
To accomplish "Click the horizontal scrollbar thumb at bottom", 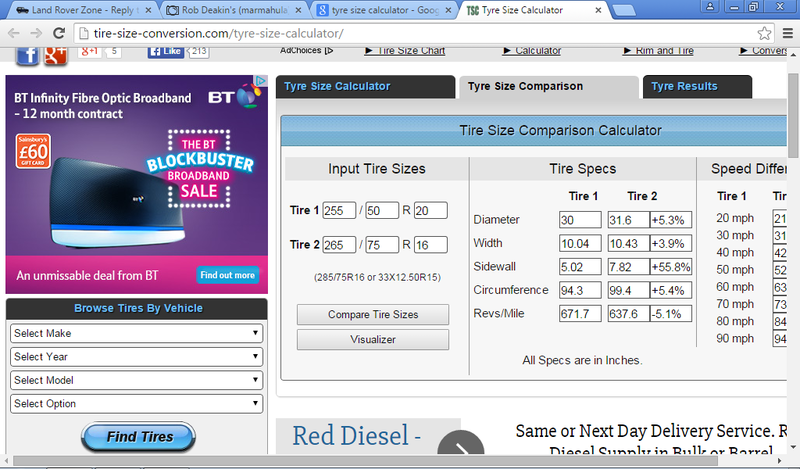I will tap(366, 461).
